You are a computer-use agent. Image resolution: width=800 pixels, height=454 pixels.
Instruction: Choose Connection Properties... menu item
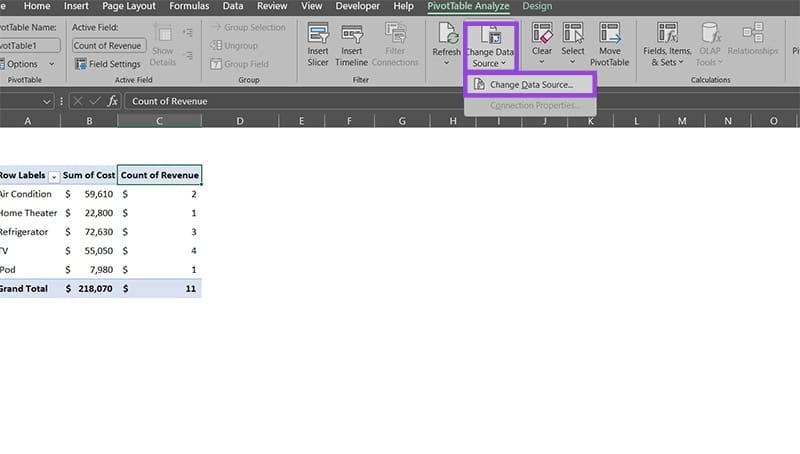(x=530, y=106)
